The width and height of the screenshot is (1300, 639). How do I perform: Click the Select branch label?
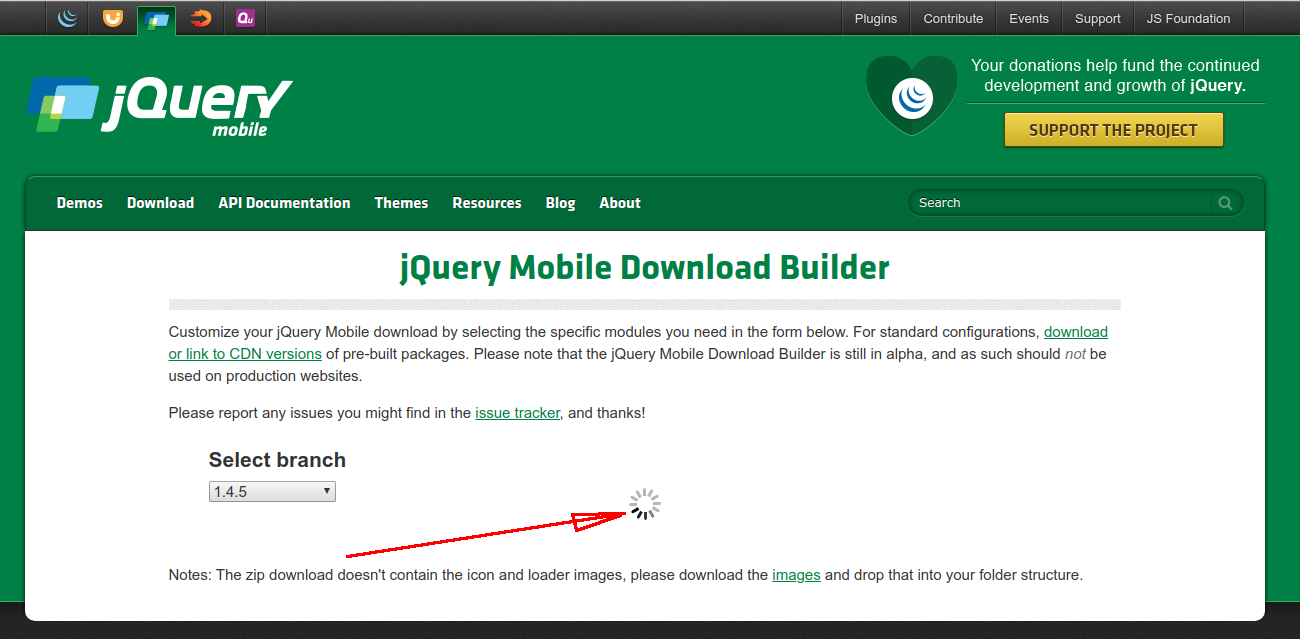pyautogui.click(x=277, y=460)
